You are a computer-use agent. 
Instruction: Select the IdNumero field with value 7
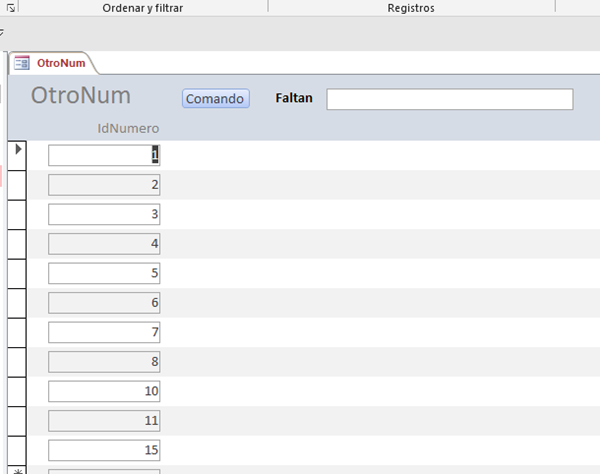(x=104, y=332)
